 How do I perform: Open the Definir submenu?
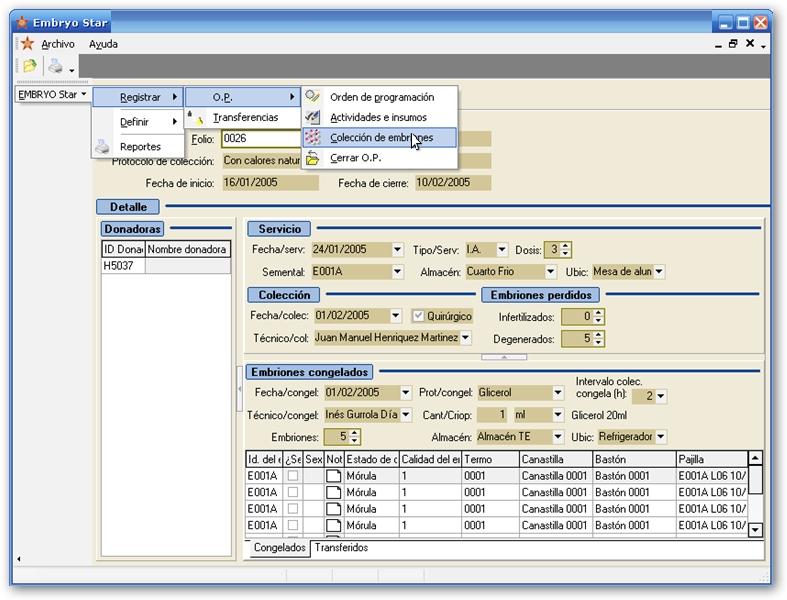[x=138, y=122]
